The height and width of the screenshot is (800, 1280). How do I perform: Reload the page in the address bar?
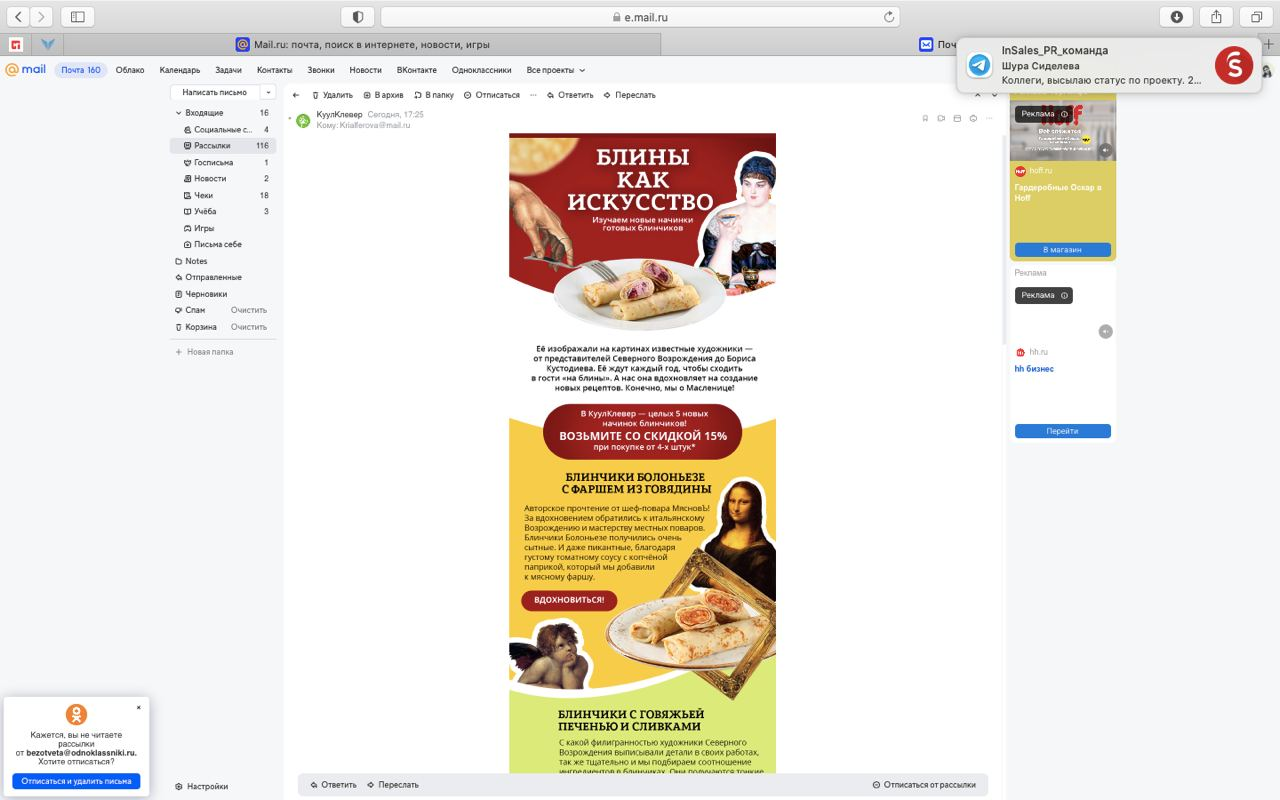click(x=888, y=17)
